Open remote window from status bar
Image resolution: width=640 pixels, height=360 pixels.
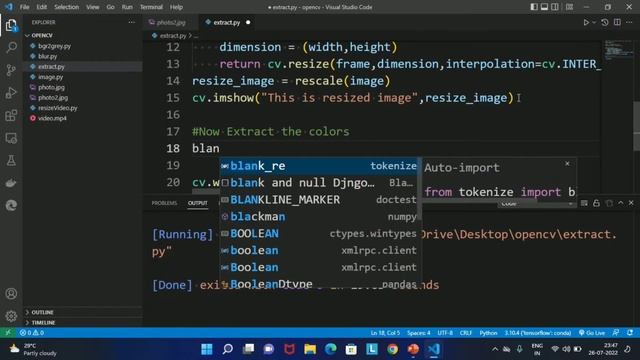(x=8, y=333)
